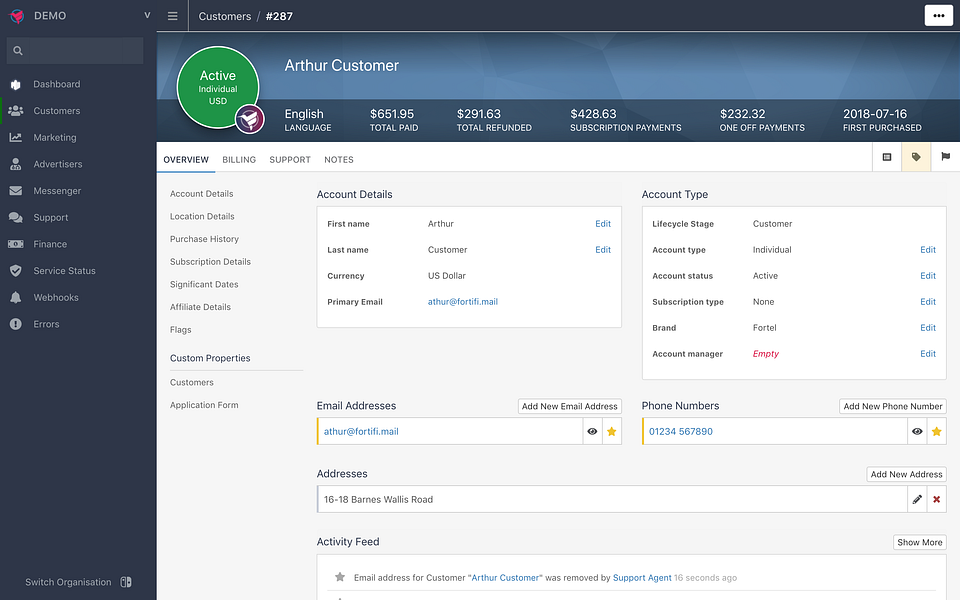Switch to the Notes tab
This screenshot has height=600, width=960.
tap(339, 160)
